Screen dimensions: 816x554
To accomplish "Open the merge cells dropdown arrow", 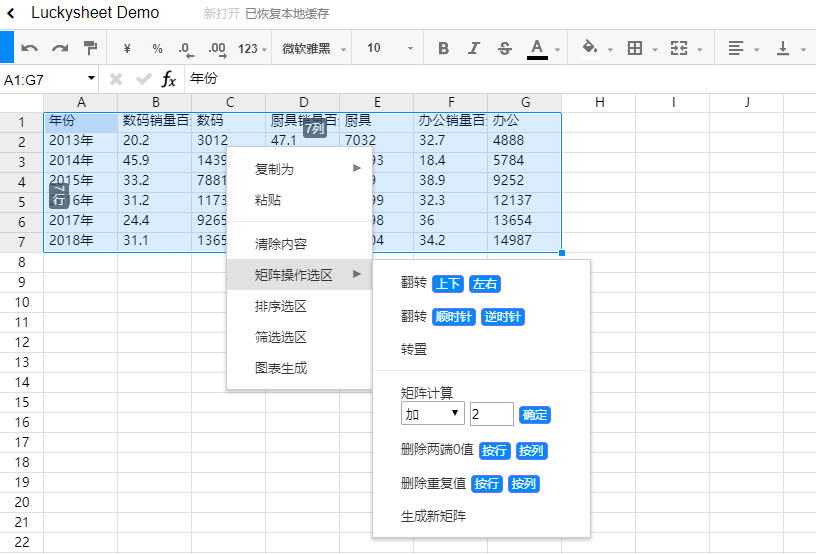I will pyautogui.click(x=700, y=49).
